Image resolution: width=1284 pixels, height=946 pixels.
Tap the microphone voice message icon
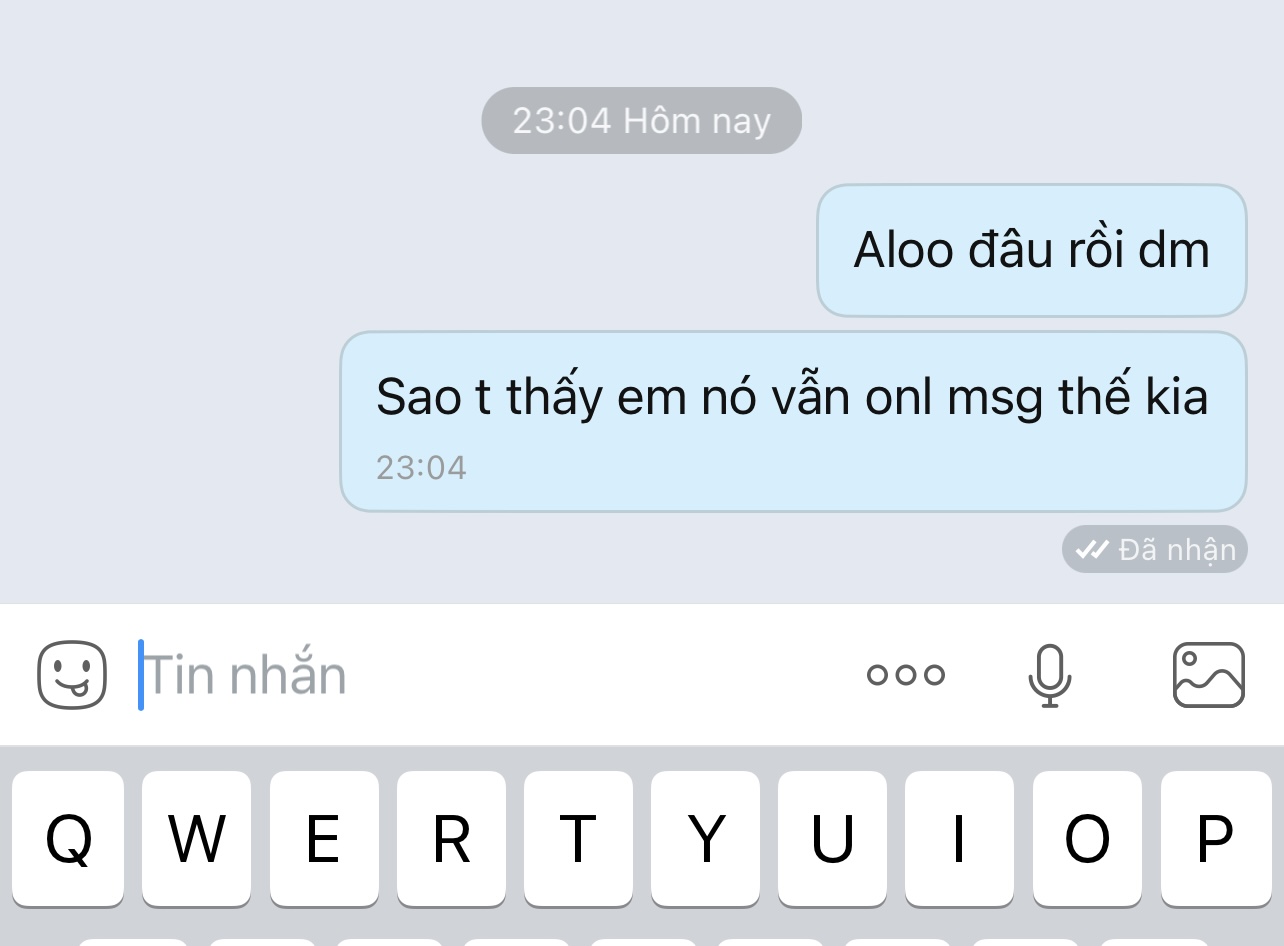1049,675
